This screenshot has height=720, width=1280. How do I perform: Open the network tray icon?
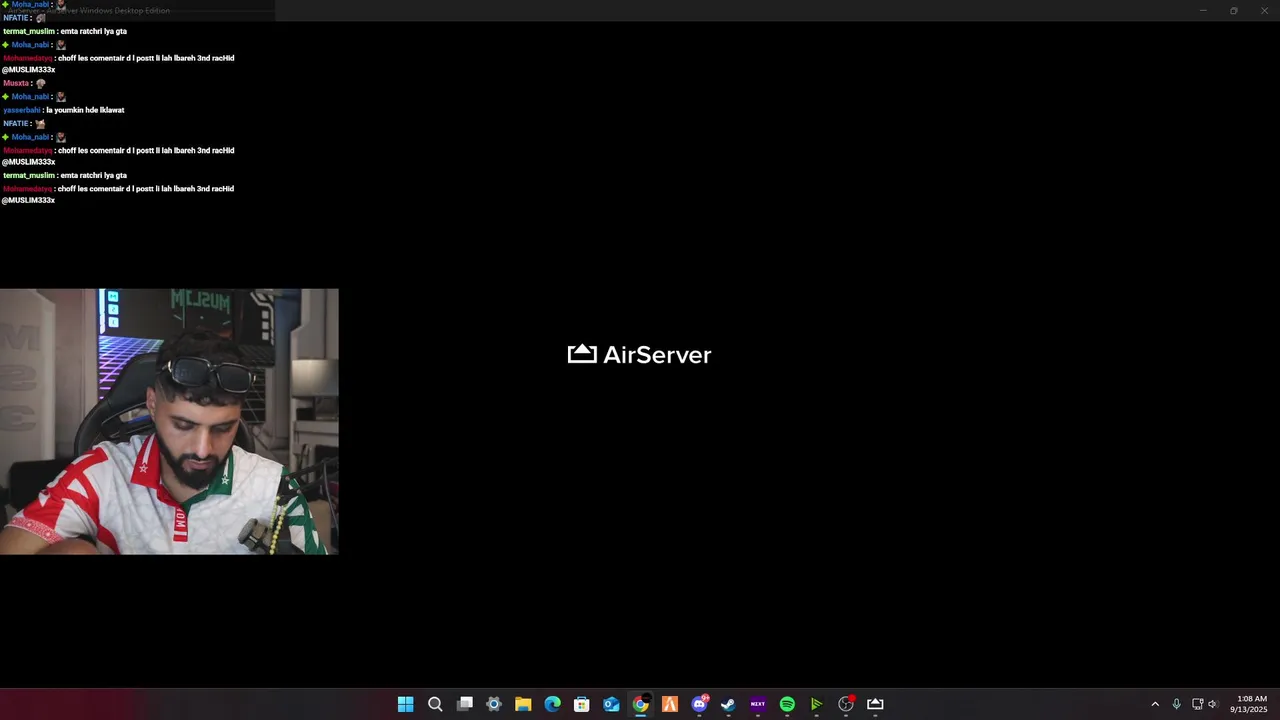coord(1197,704)
